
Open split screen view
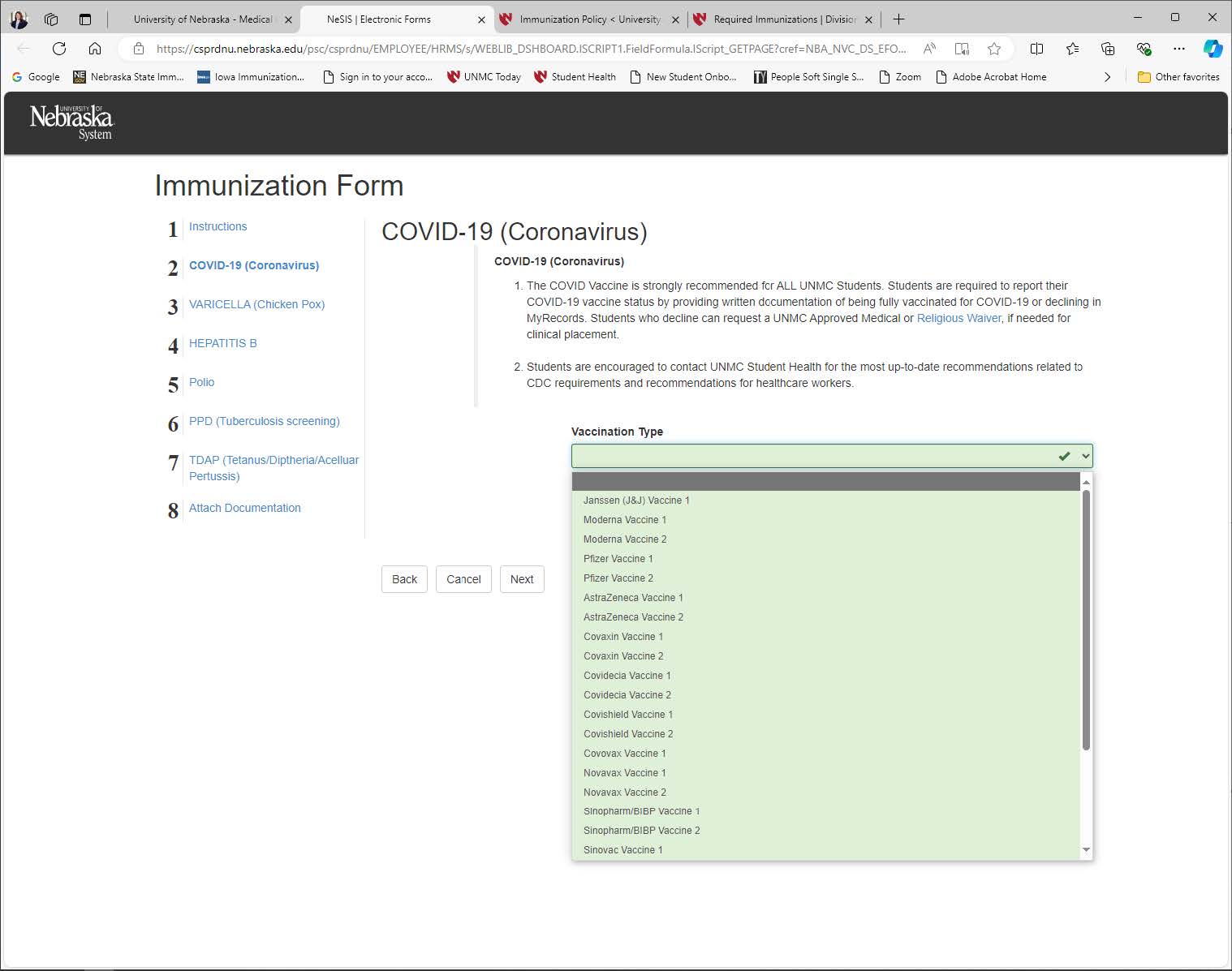pyautogui.click(x=1036, y=49)
